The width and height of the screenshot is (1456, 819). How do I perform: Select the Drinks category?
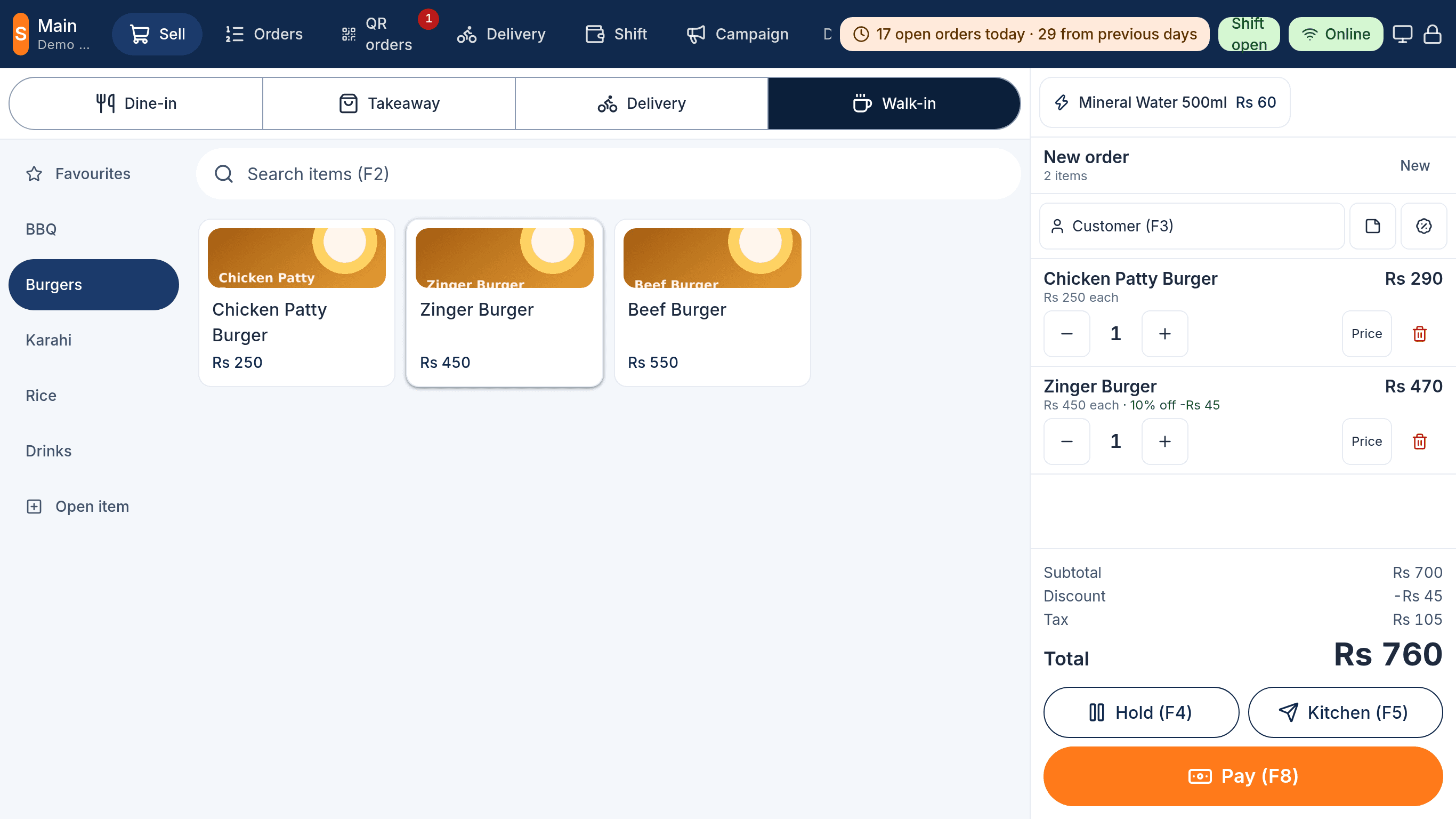(x=94, y=451)
